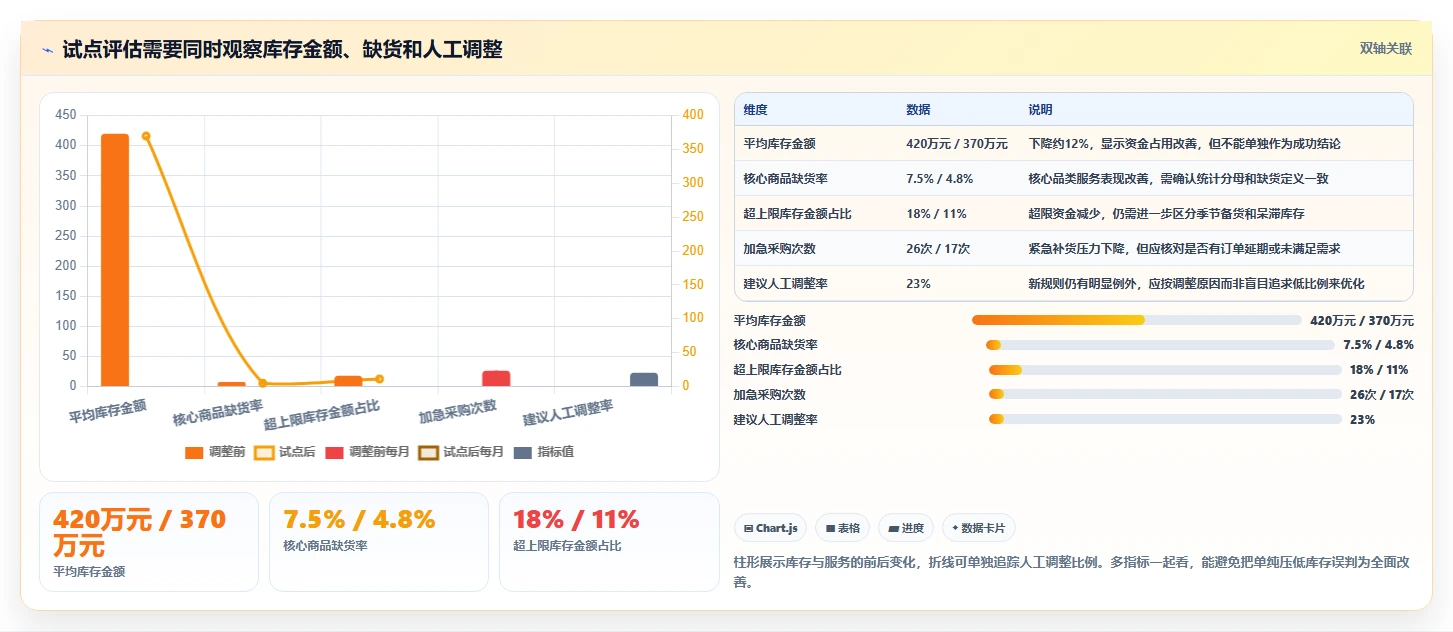Select the 进度 tag

tap(906, 528)
